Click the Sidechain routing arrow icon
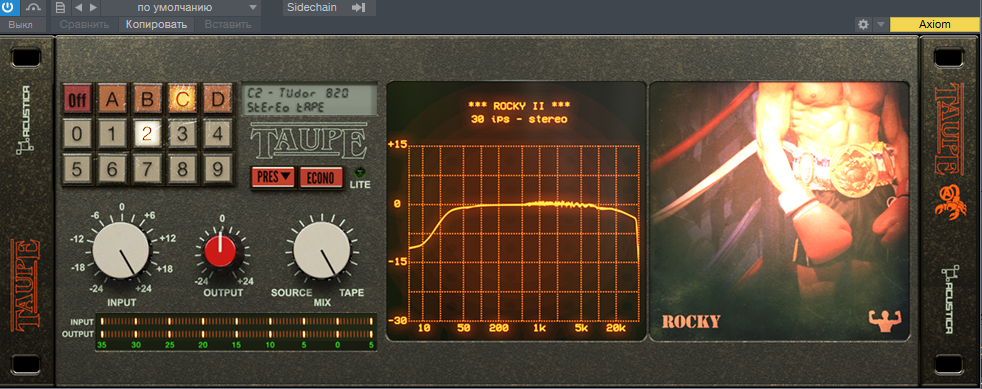Screen dimensions: 982x389 [359, 8]
